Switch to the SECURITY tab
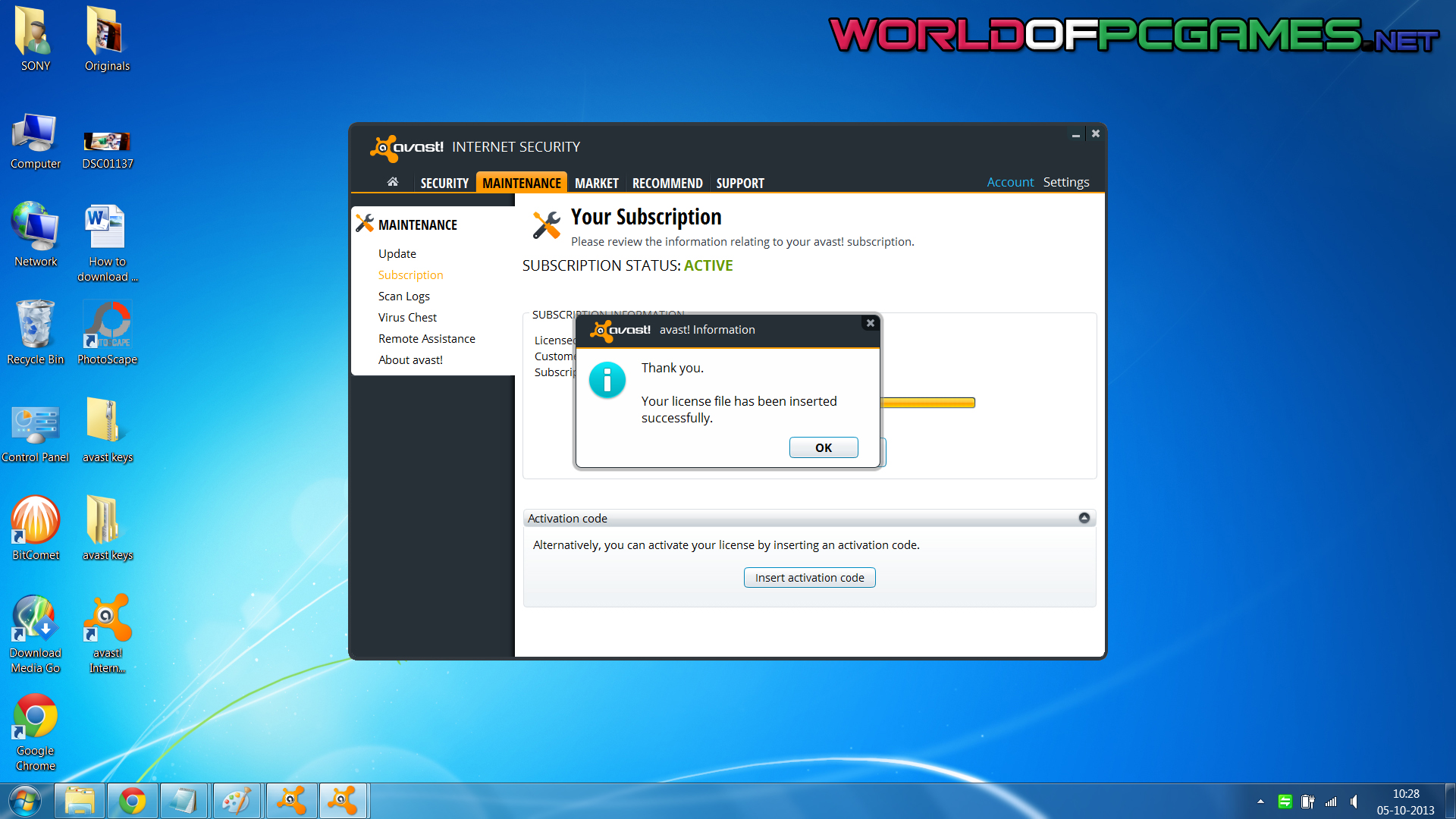1456x819 pixels. (x=444, y=184)
